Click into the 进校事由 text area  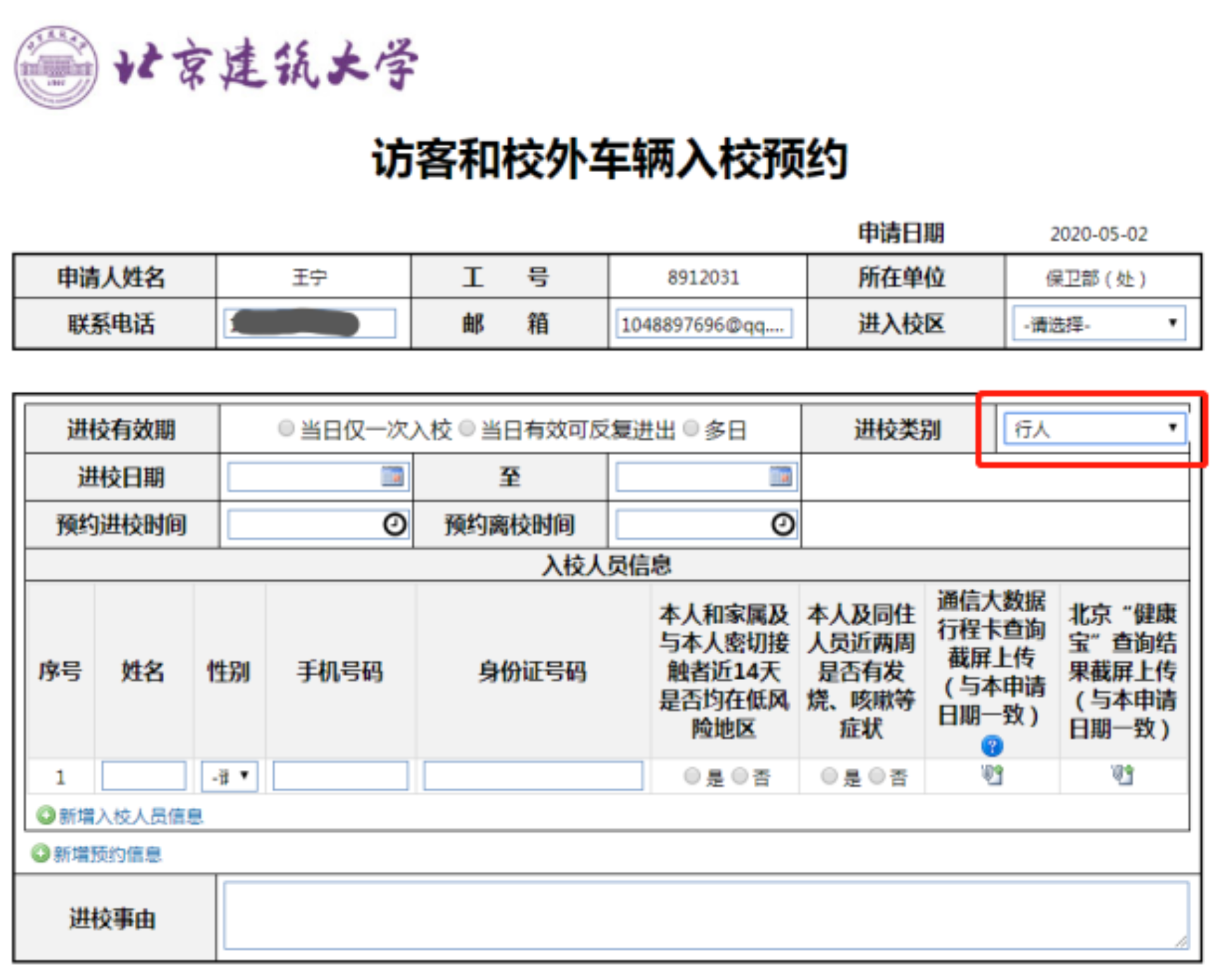[x=705, y=915]
